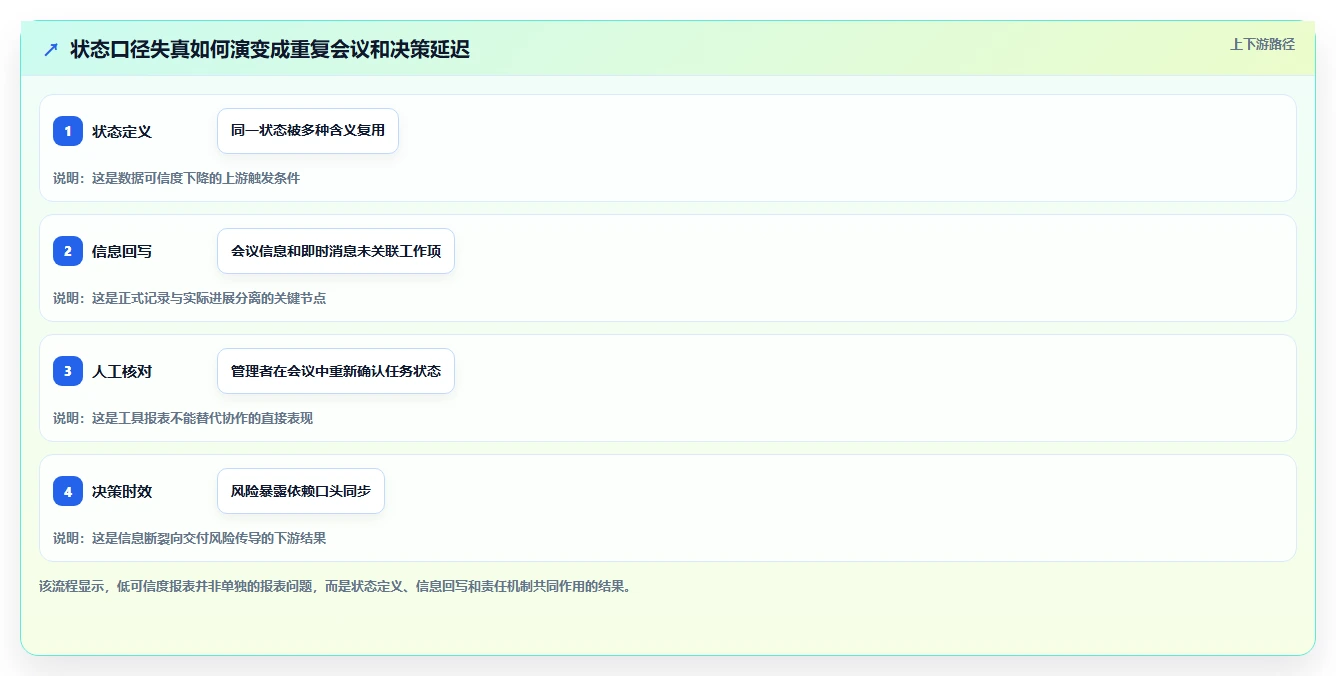Click the note 这是工具报表不能替代协作的直接表现
The height and width of the screenshot is (676, 1336).
tap(183, 418)
